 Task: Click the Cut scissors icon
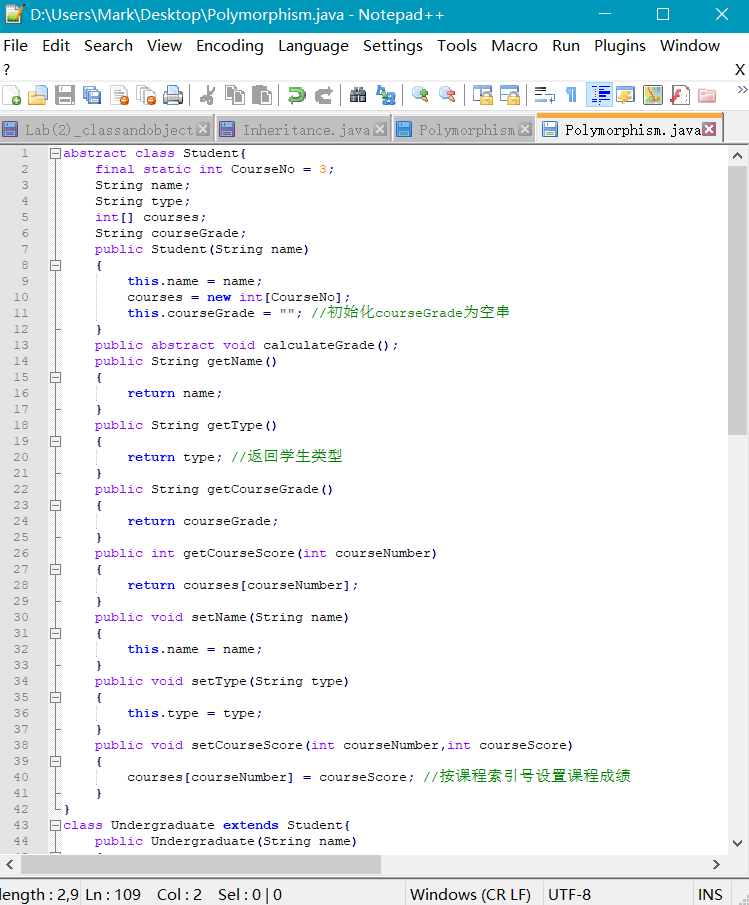coord(207,95)
